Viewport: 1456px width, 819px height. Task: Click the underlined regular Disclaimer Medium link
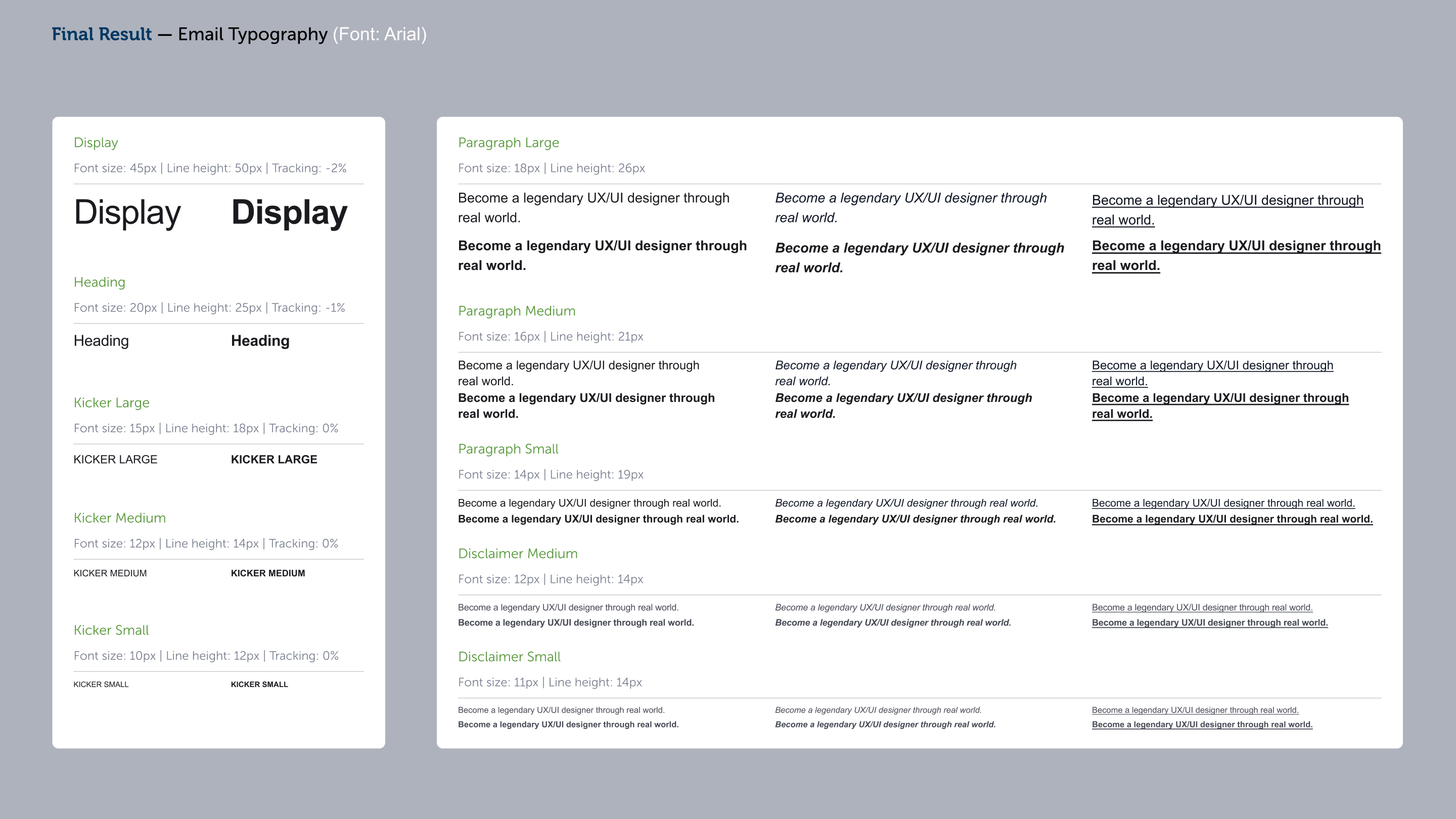click(1202, 608)
